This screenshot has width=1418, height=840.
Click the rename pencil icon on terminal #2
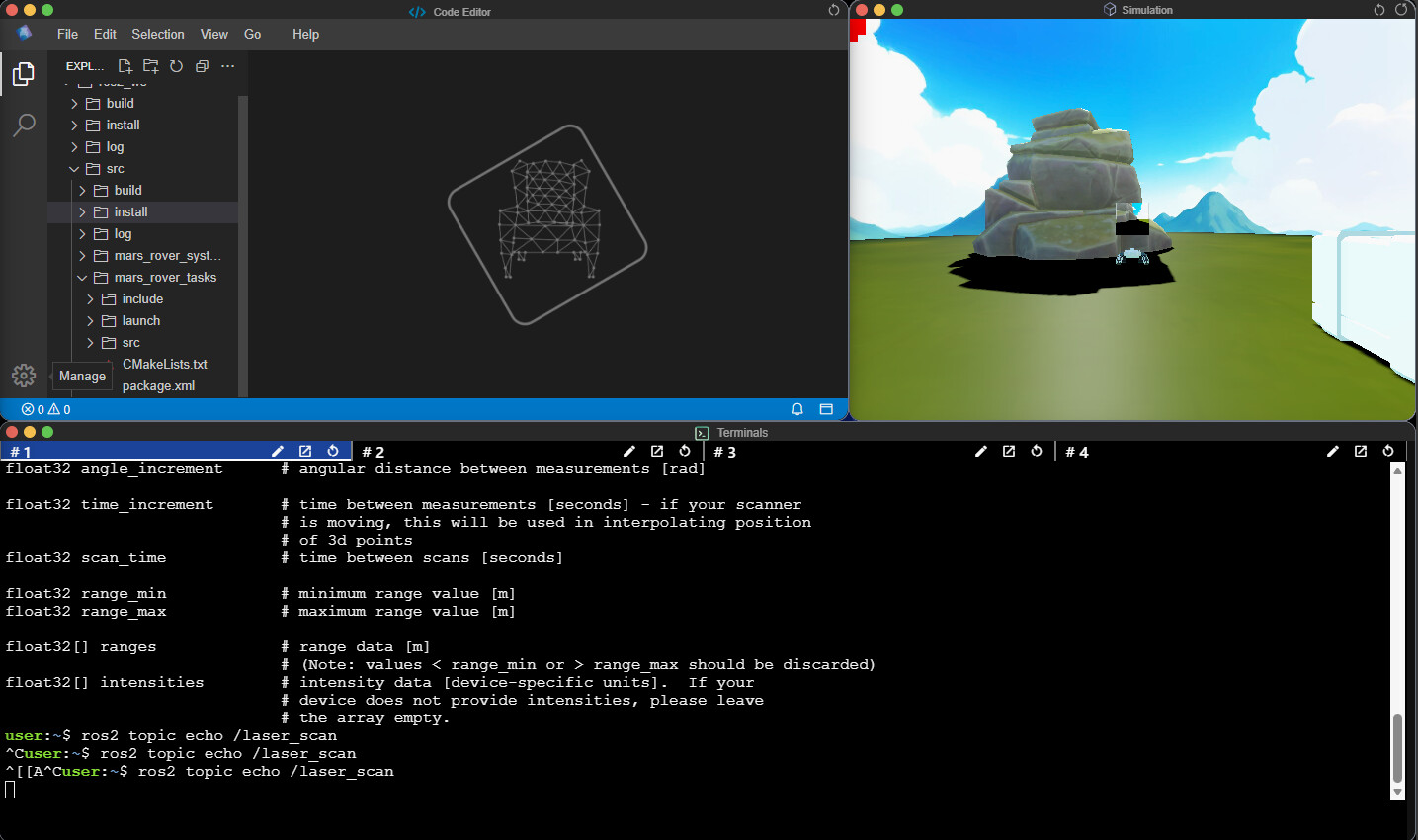coord(629,451)
